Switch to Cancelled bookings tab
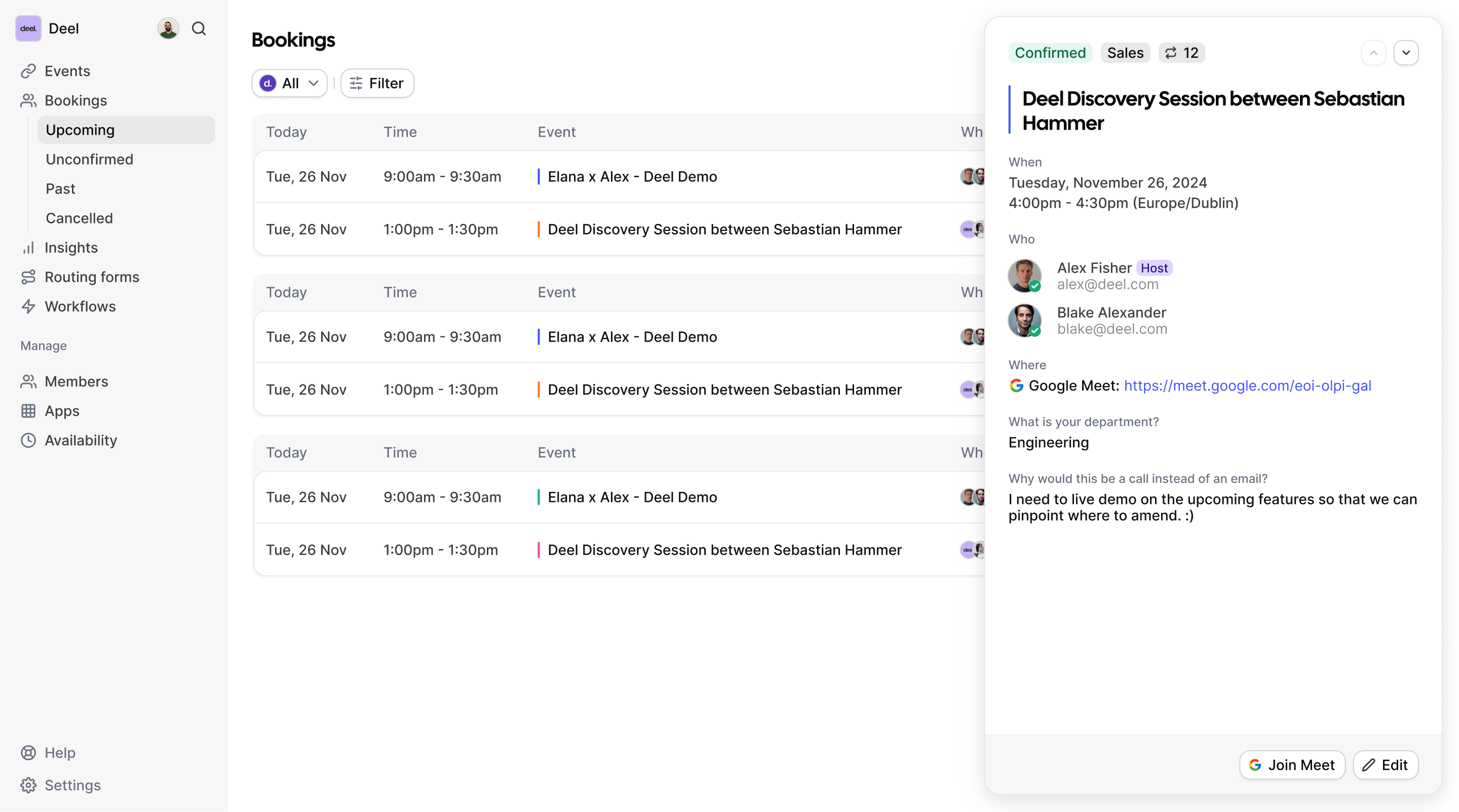The height and width of the screenshot is (812, 1459). [80, 218]
